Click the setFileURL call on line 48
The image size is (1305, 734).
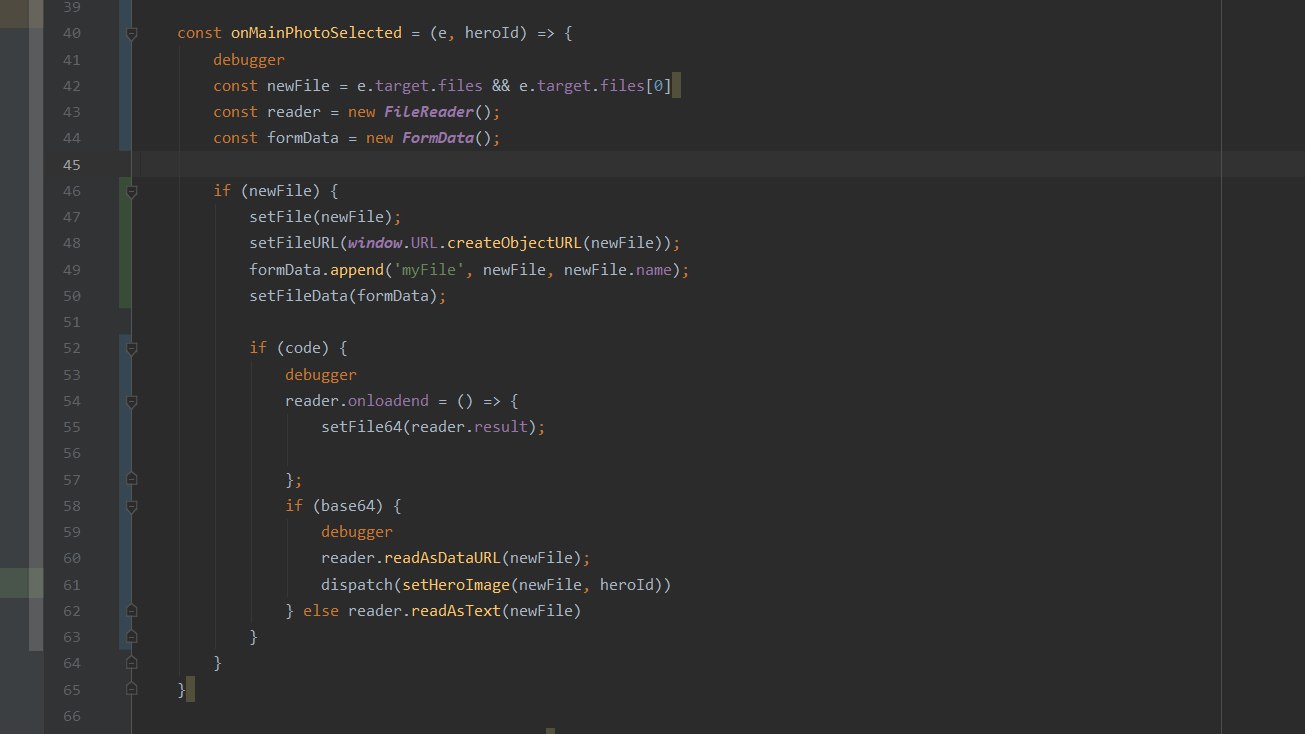pyautogui.click(x=294, y=243)
